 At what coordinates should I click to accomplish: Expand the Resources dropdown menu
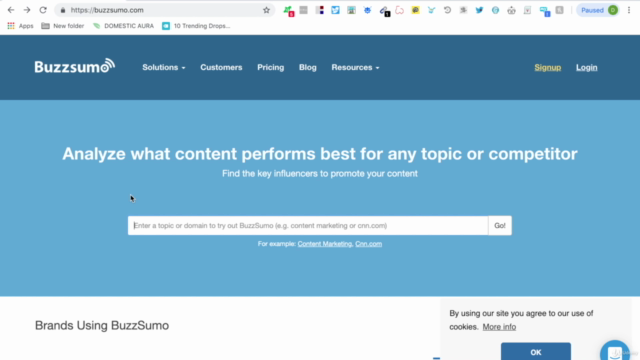(355, 67)
